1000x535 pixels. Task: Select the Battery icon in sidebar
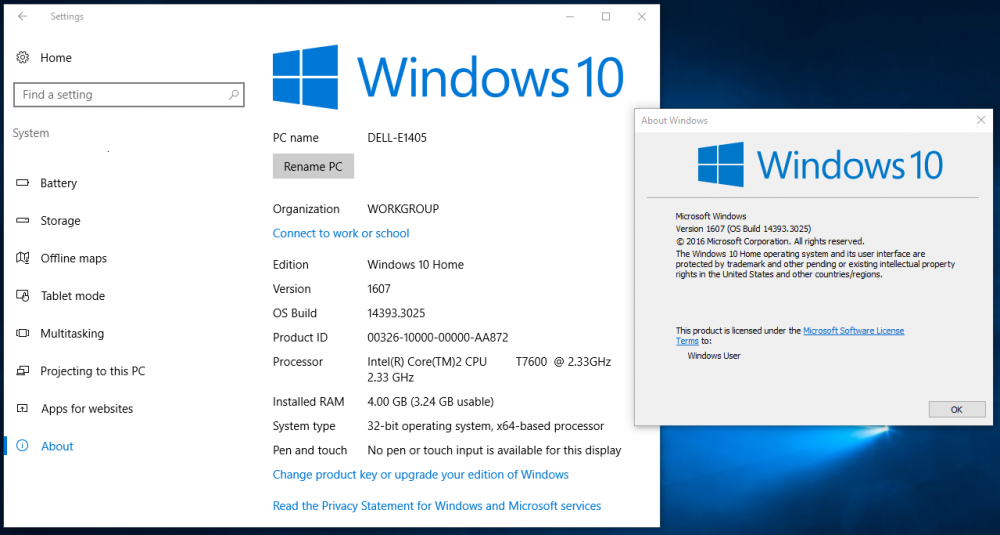[x=22, y=183]
